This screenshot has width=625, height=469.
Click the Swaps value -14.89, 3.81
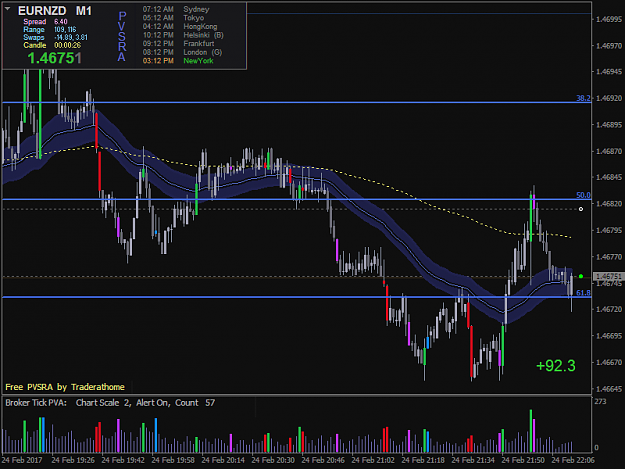[71, 37]
